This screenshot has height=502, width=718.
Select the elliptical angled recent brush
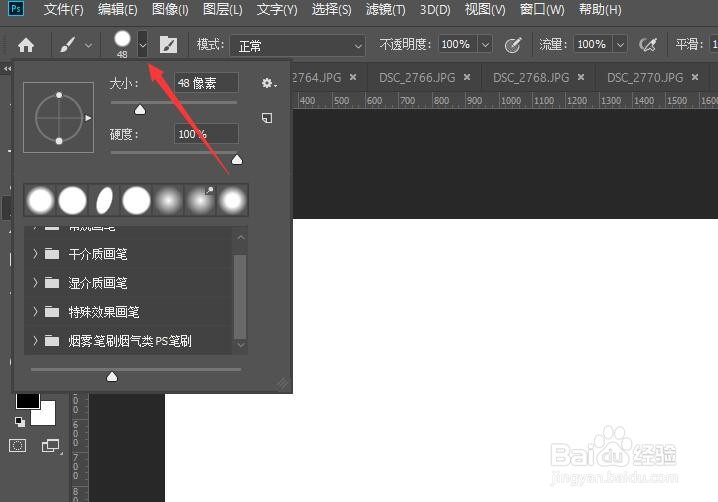104,200
